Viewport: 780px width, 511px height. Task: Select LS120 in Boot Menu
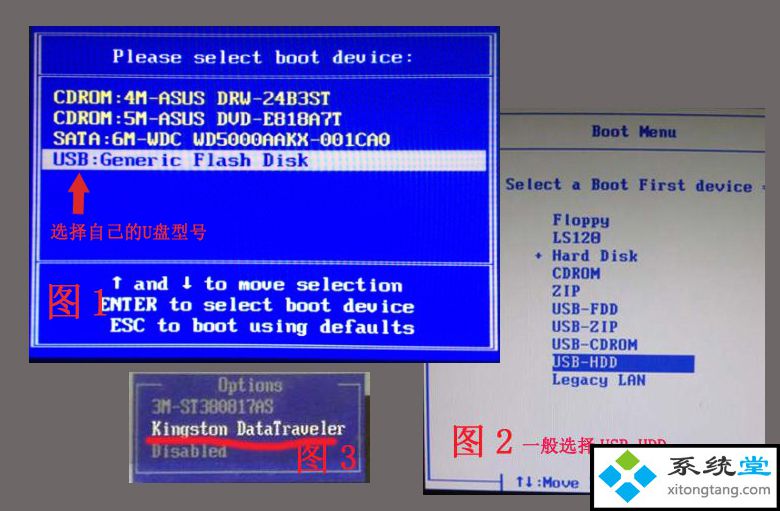(577, 238)
